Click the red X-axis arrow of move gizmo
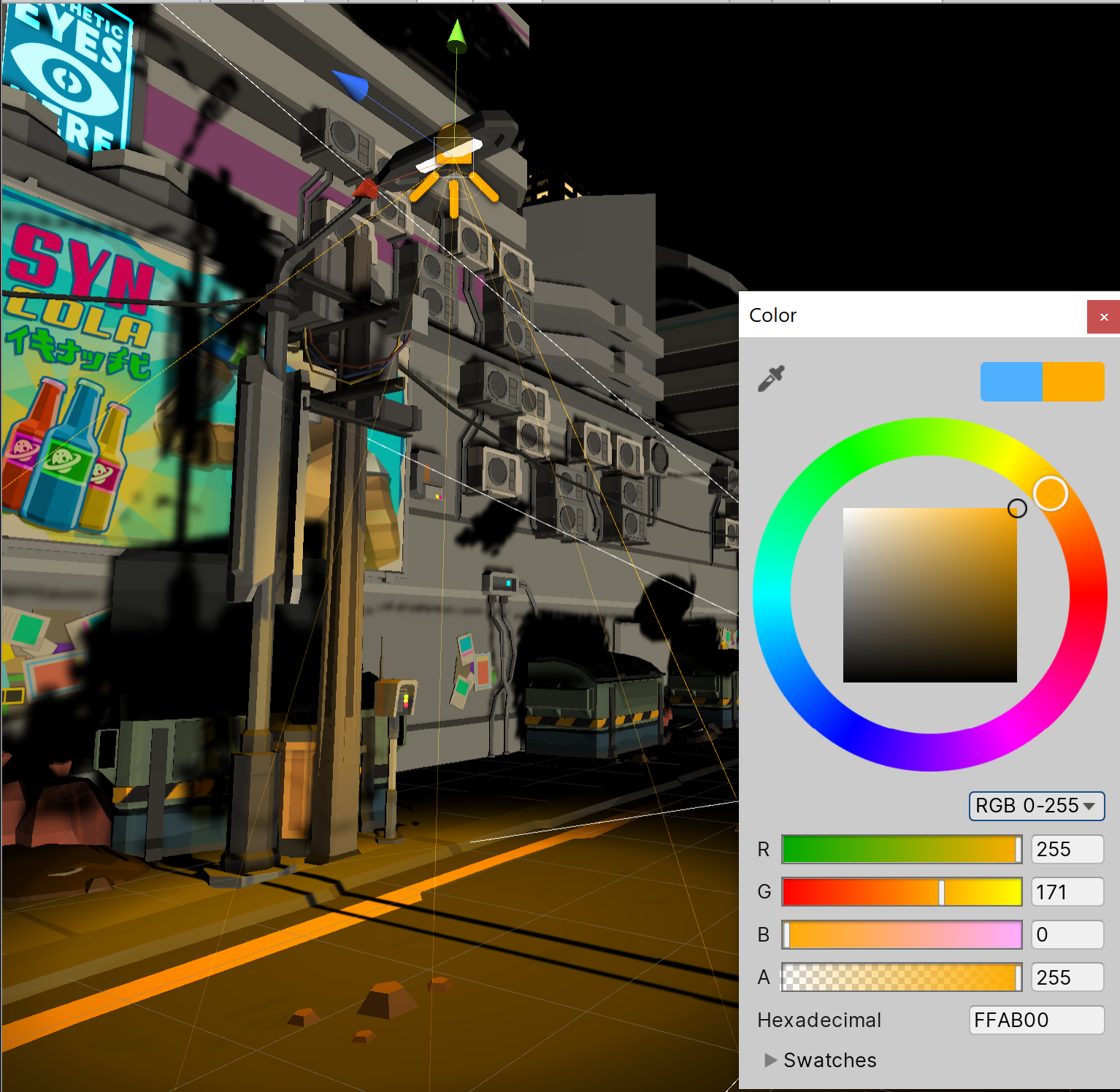The image size is (1120, 1092). click(x=365, y=190)
